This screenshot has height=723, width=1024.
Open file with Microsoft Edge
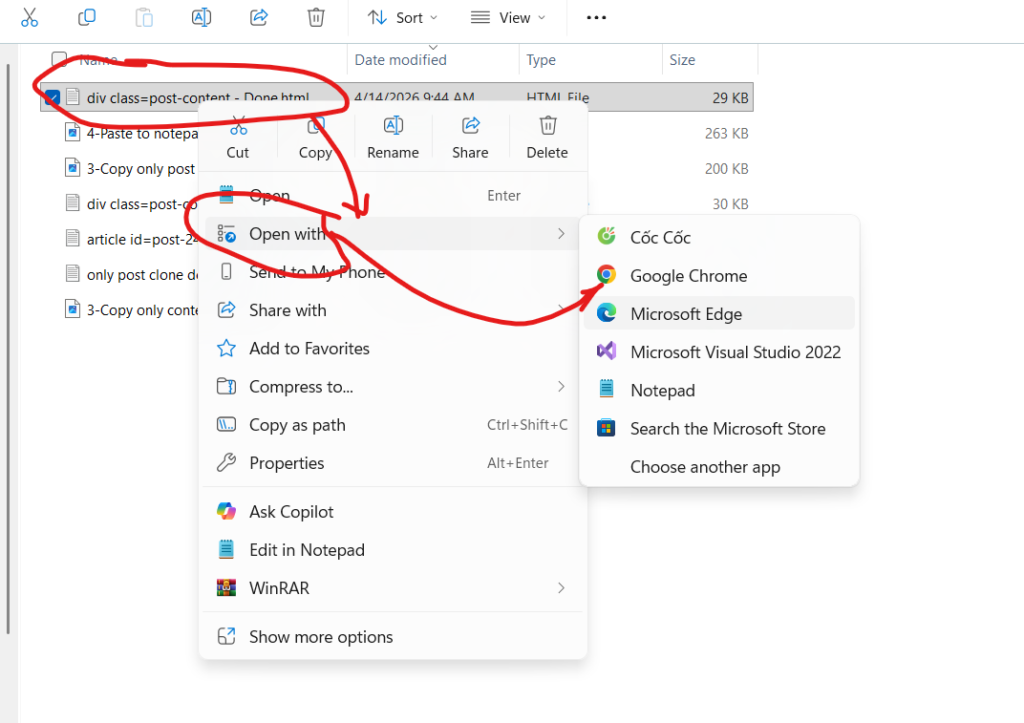686,314
